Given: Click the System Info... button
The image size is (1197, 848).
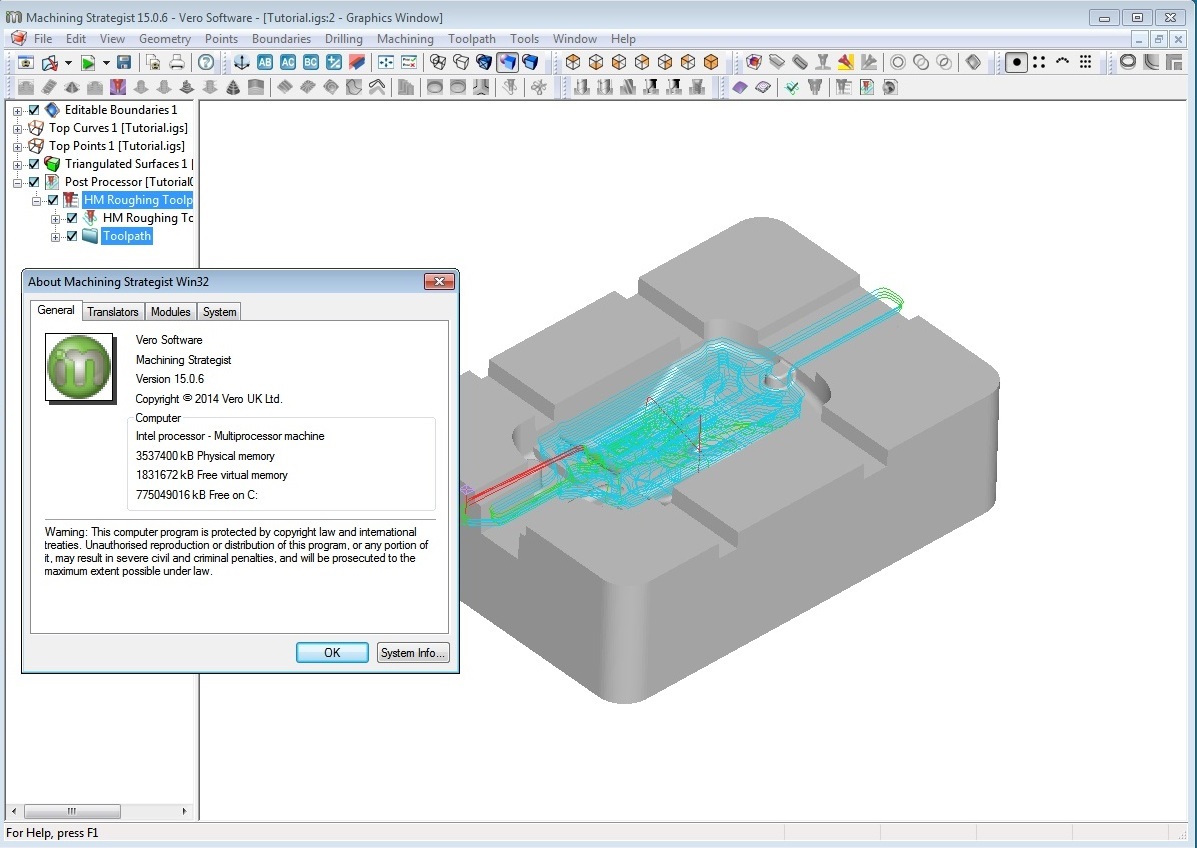Looking at the screenshot, I should point(413,653).
